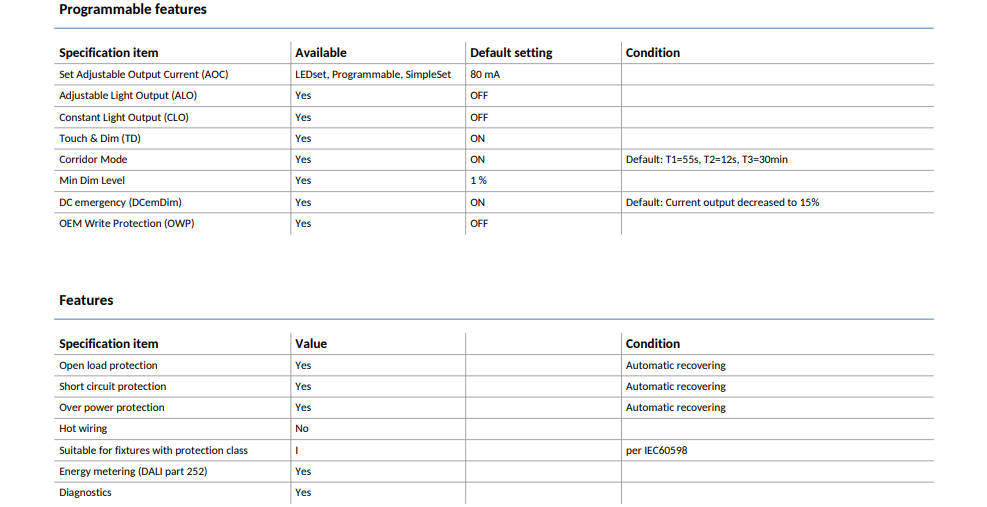Click the T1=55s, T2=12s, T3=30min condition text
987x507 pixels.
point(726,159)
